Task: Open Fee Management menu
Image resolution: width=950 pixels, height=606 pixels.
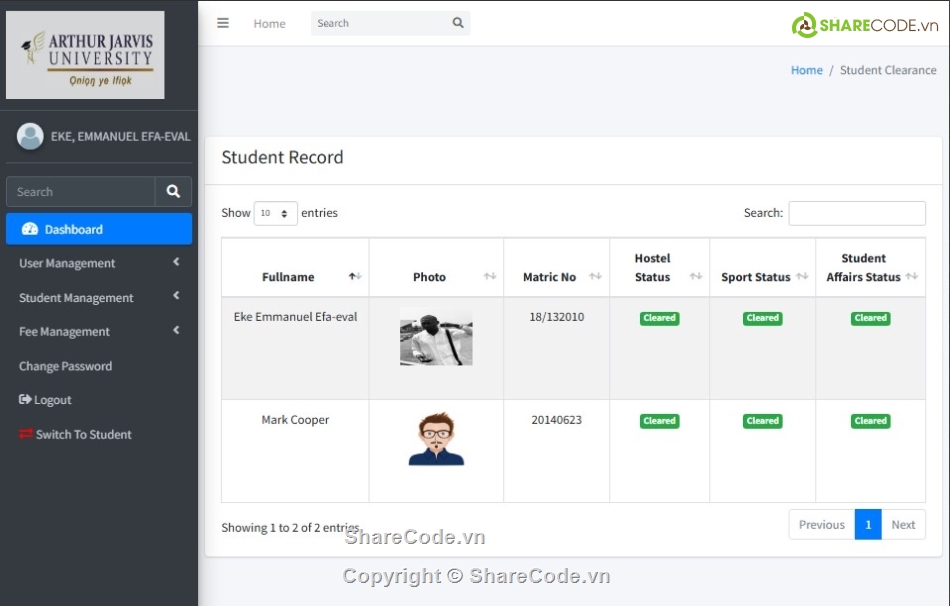Action: [99, 331]
